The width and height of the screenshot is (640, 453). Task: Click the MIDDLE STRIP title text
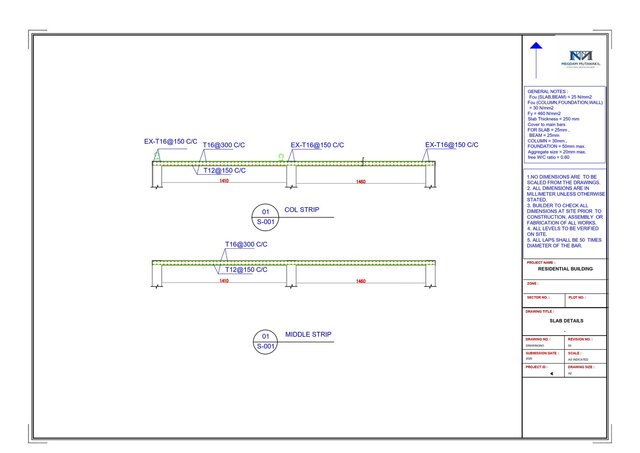pos(309,334)
